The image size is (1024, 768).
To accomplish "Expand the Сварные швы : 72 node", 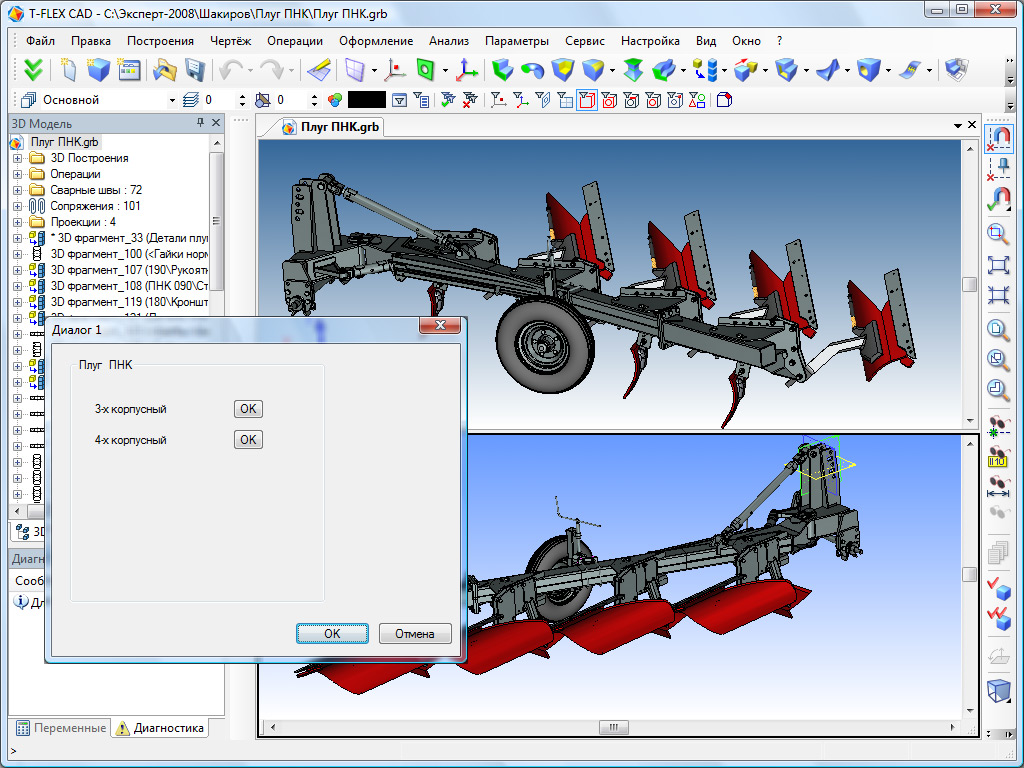I will pyautogui.click(x=18, y=190).
